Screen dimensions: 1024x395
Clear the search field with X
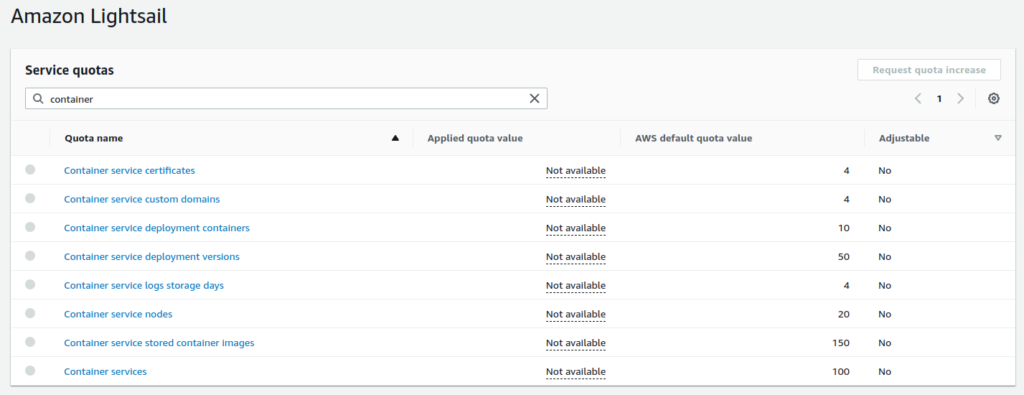click(534, 99)
